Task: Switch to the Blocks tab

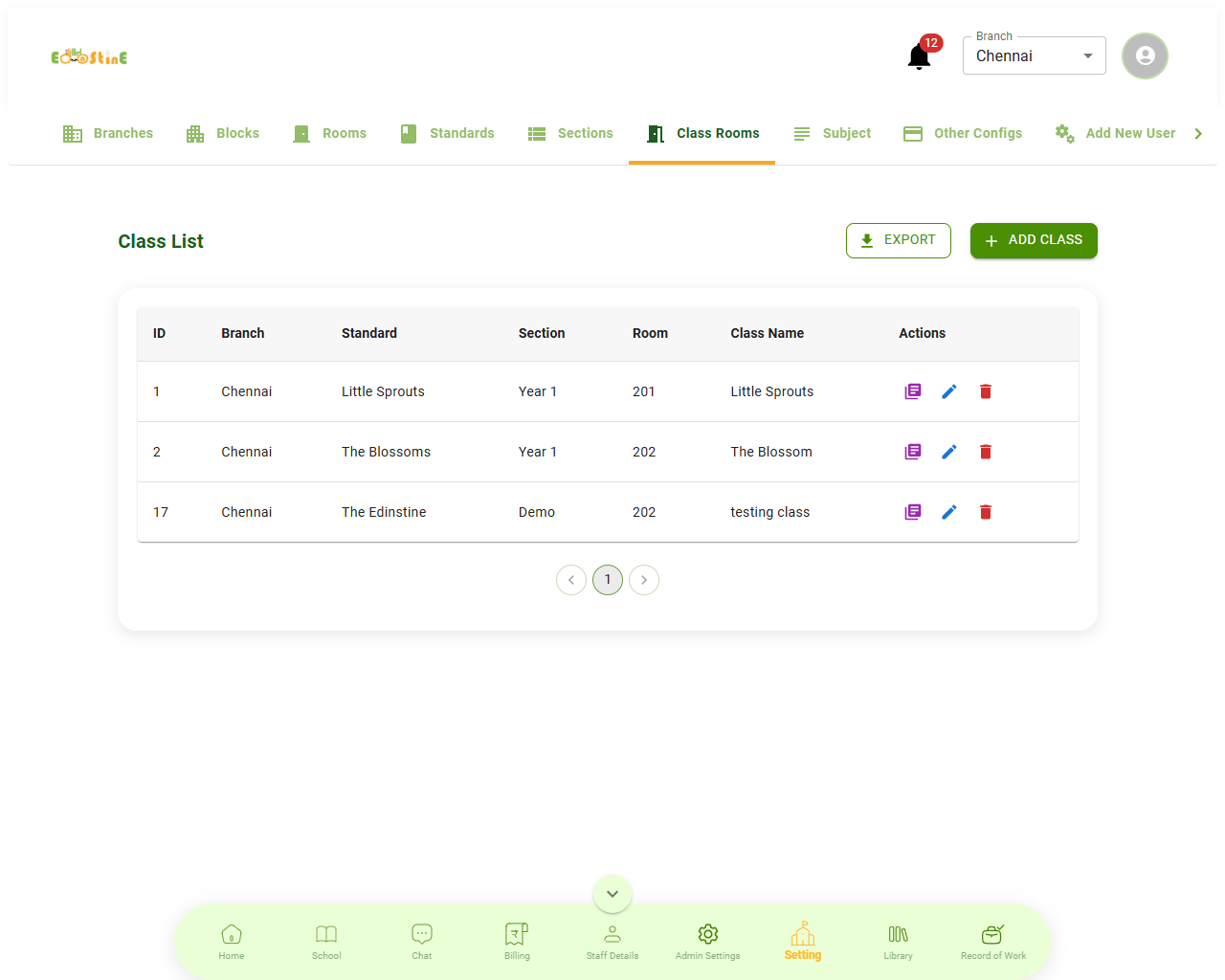Action: pos(223,134)
